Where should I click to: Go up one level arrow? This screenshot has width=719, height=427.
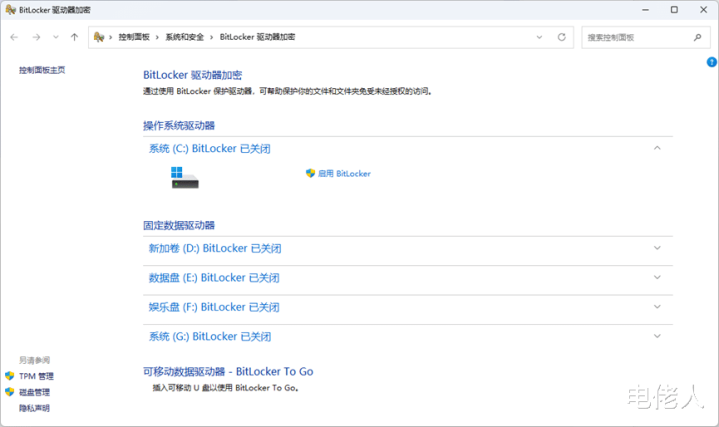[74, 37]
